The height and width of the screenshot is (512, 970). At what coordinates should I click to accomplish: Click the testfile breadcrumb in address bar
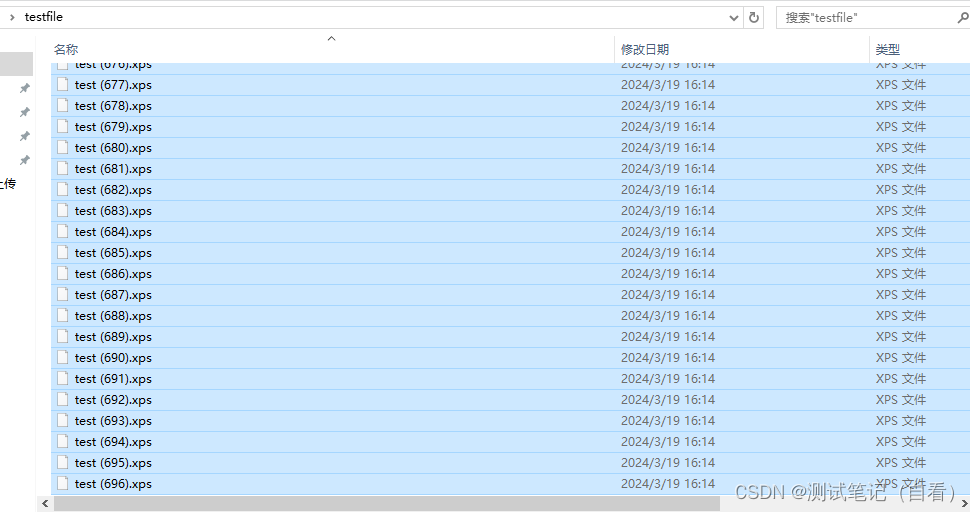pos(43,17)
